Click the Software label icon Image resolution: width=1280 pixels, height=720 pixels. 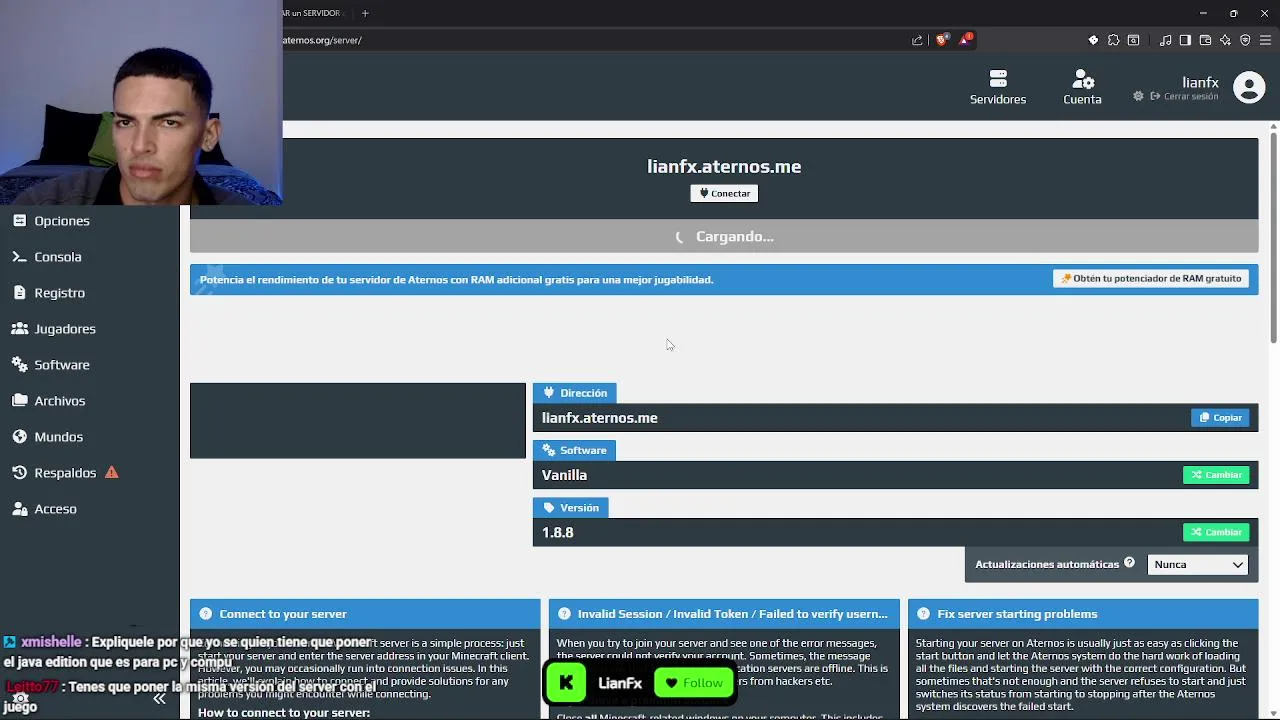[548, 450]
